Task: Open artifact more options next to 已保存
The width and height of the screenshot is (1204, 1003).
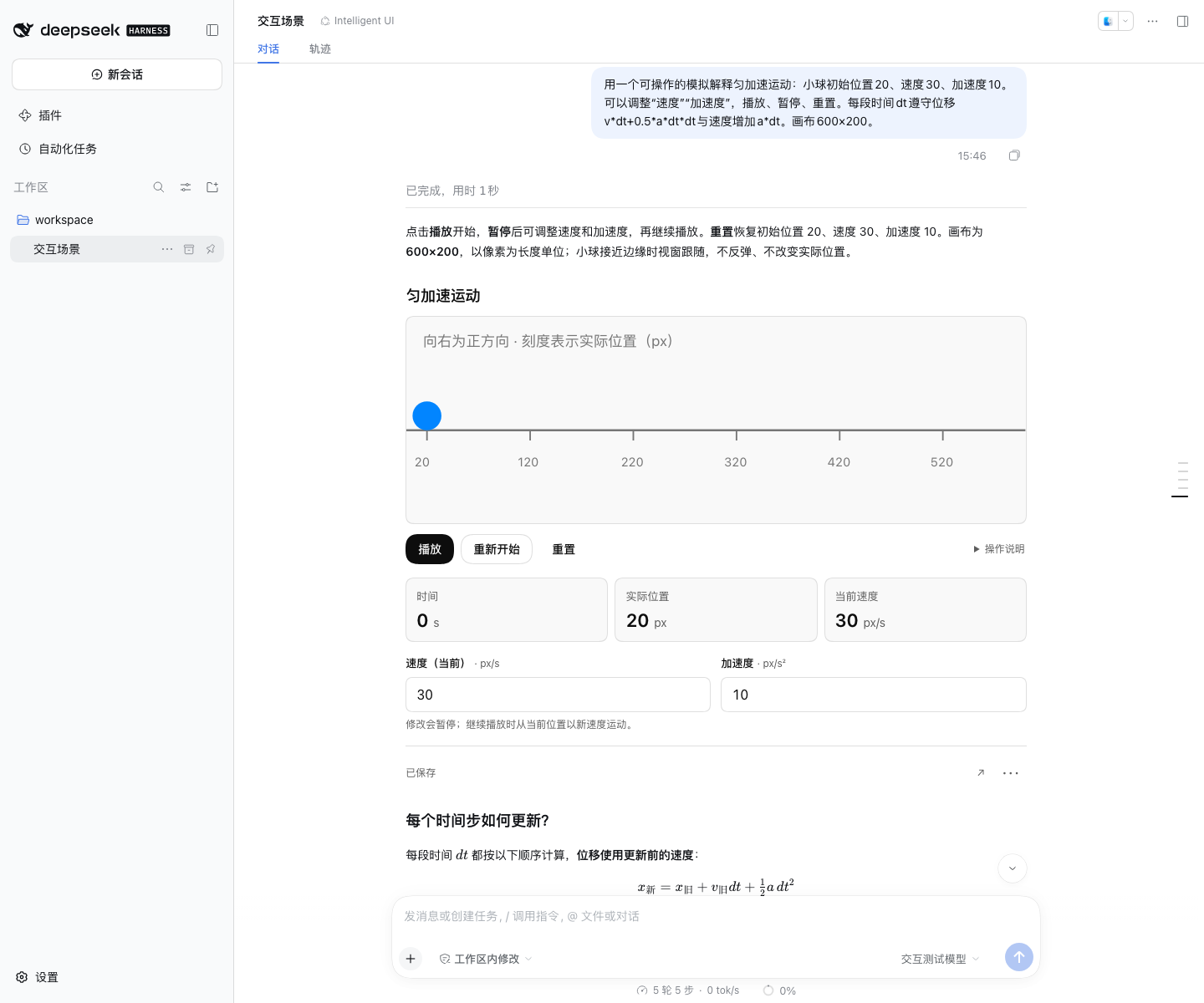Action: pos(1011,772)
